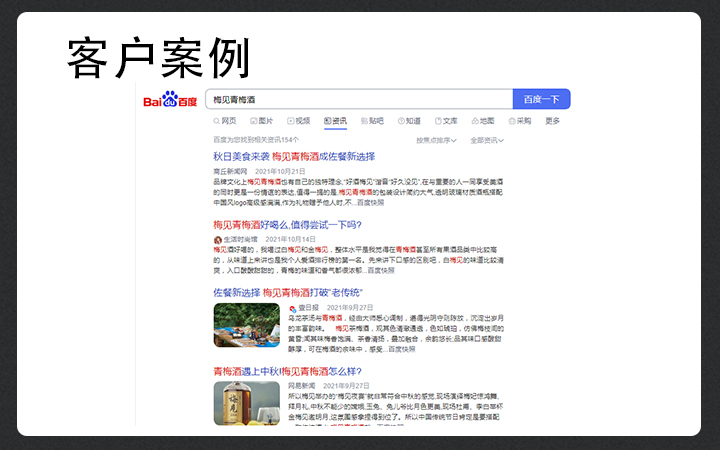Select the 资讯 tab

(x=335, y=121)
